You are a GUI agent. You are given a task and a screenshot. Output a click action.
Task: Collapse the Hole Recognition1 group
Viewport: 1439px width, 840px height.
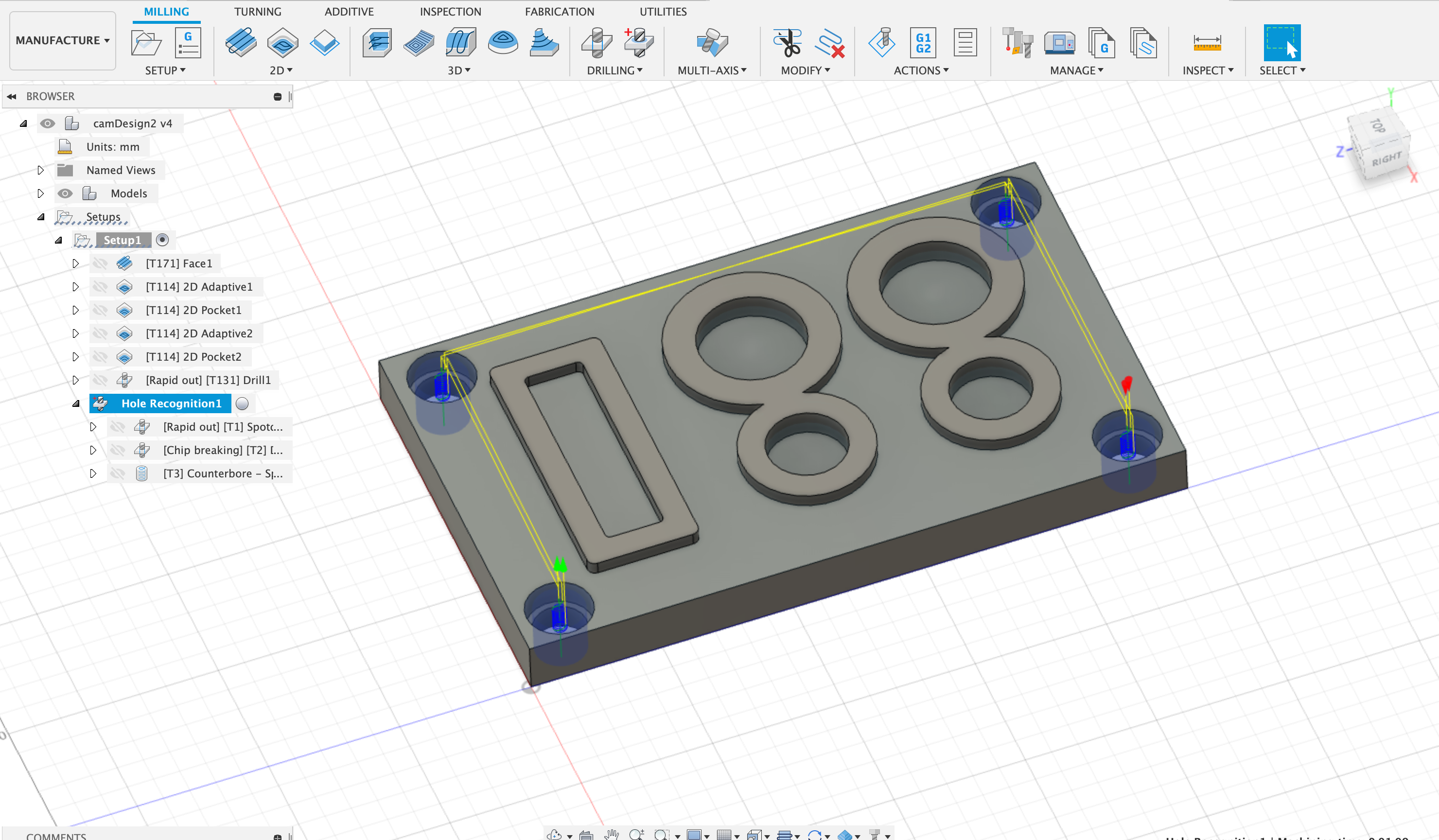(x=76, y=404)
